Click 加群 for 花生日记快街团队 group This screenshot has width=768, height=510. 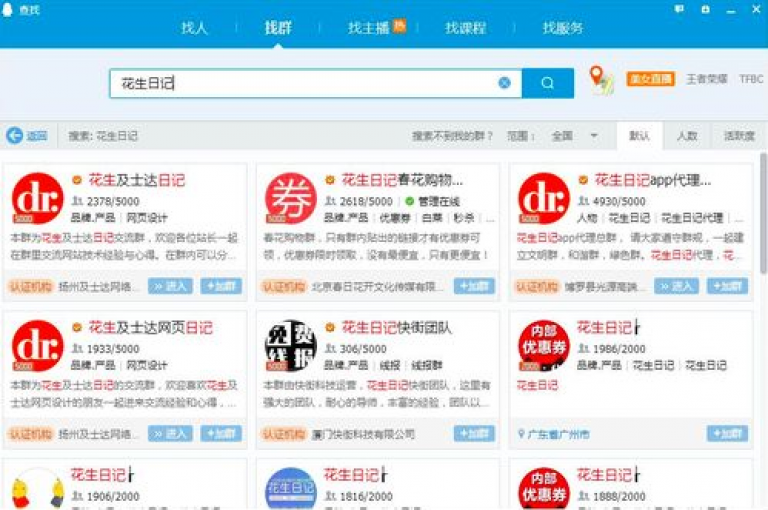click(x=474, y=434)
